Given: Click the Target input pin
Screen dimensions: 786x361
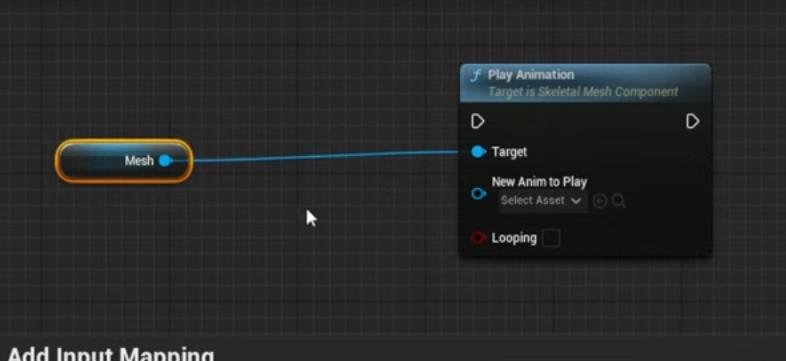Looking at the screenshot, I should coord(479,151).
